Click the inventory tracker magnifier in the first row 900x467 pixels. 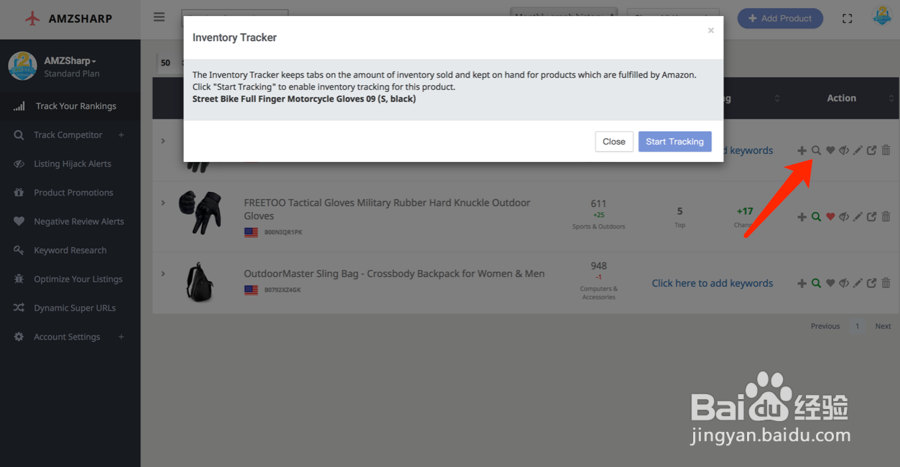[x=816, y=150]
